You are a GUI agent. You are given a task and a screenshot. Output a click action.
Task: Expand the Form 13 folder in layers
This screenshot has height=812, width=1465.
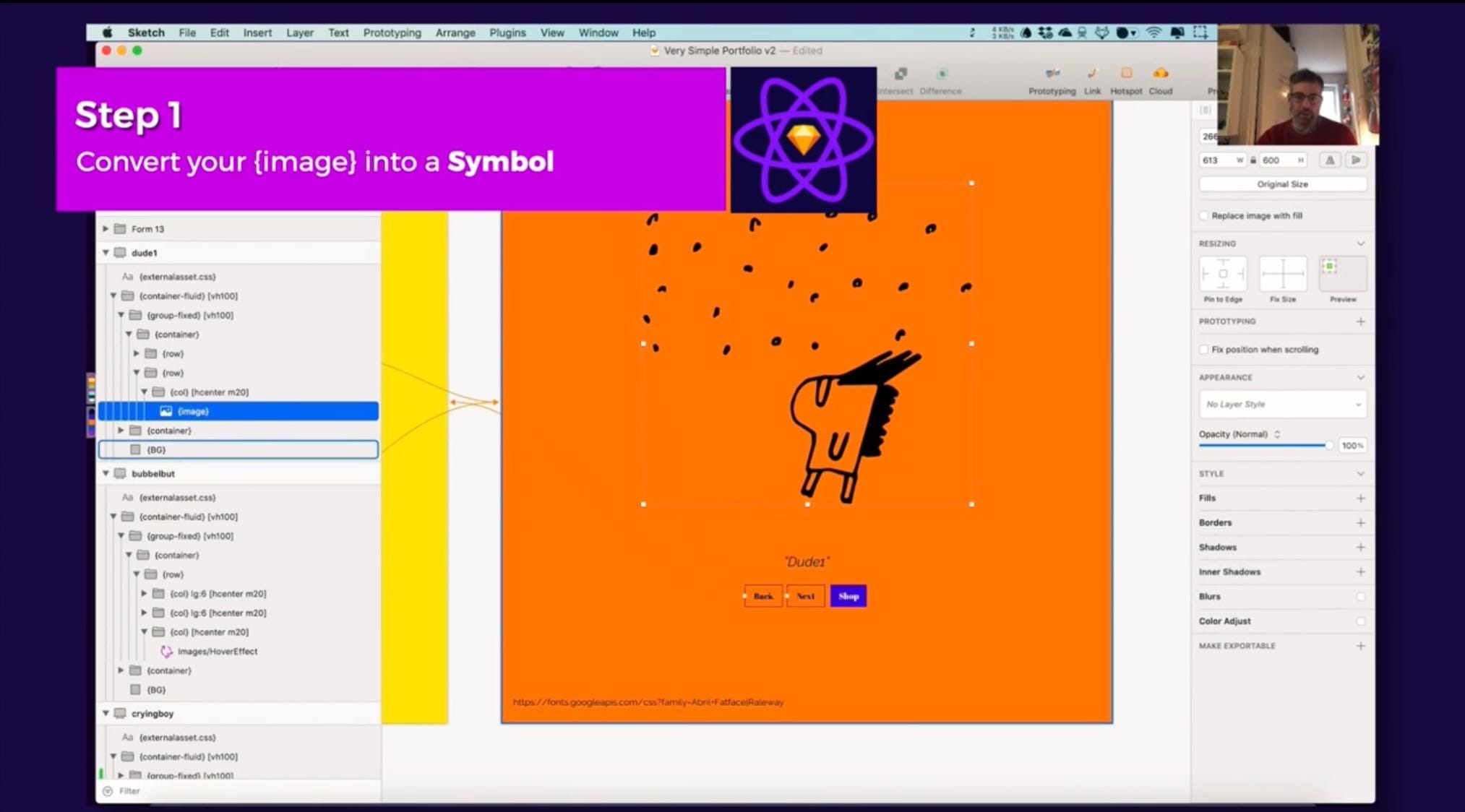pyautogui.click(x=106, y=228)
